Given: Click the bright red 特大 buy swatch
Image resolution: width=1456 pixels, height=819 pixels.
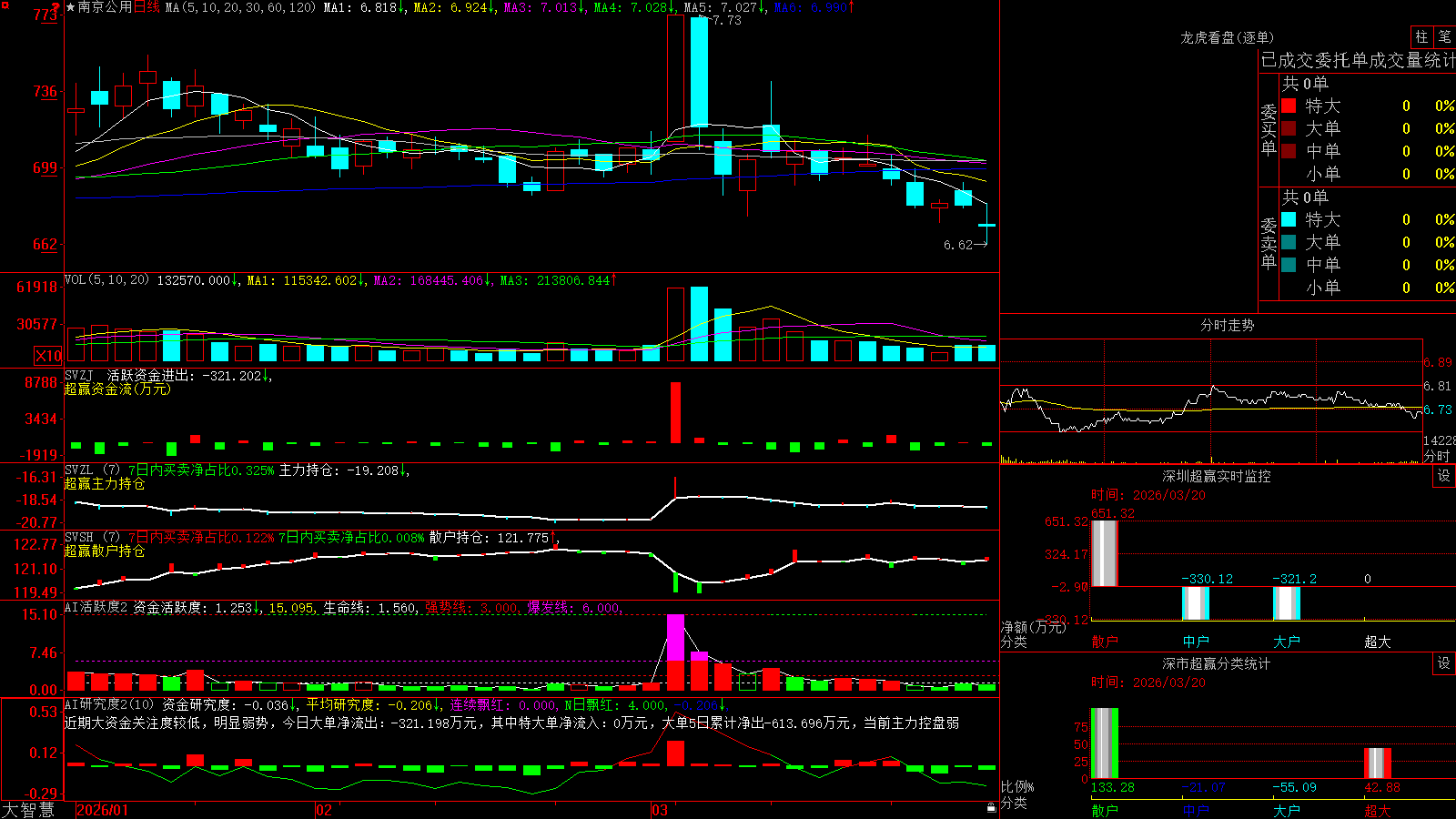Looking at the screenshot, I should 1289,106.
